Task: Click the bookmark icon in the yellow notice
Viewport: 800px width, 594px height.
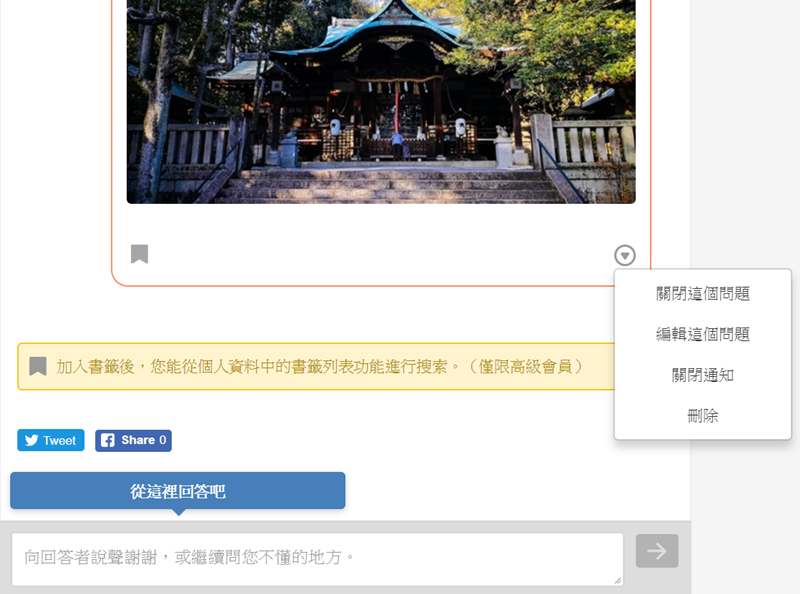Action: [38, 366]
